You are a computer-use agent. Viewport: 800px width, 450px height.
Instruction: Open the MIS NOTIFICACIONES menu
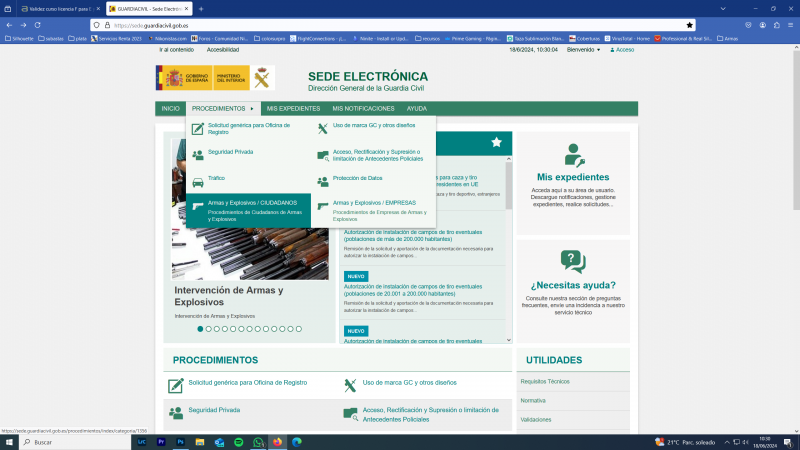363,108
